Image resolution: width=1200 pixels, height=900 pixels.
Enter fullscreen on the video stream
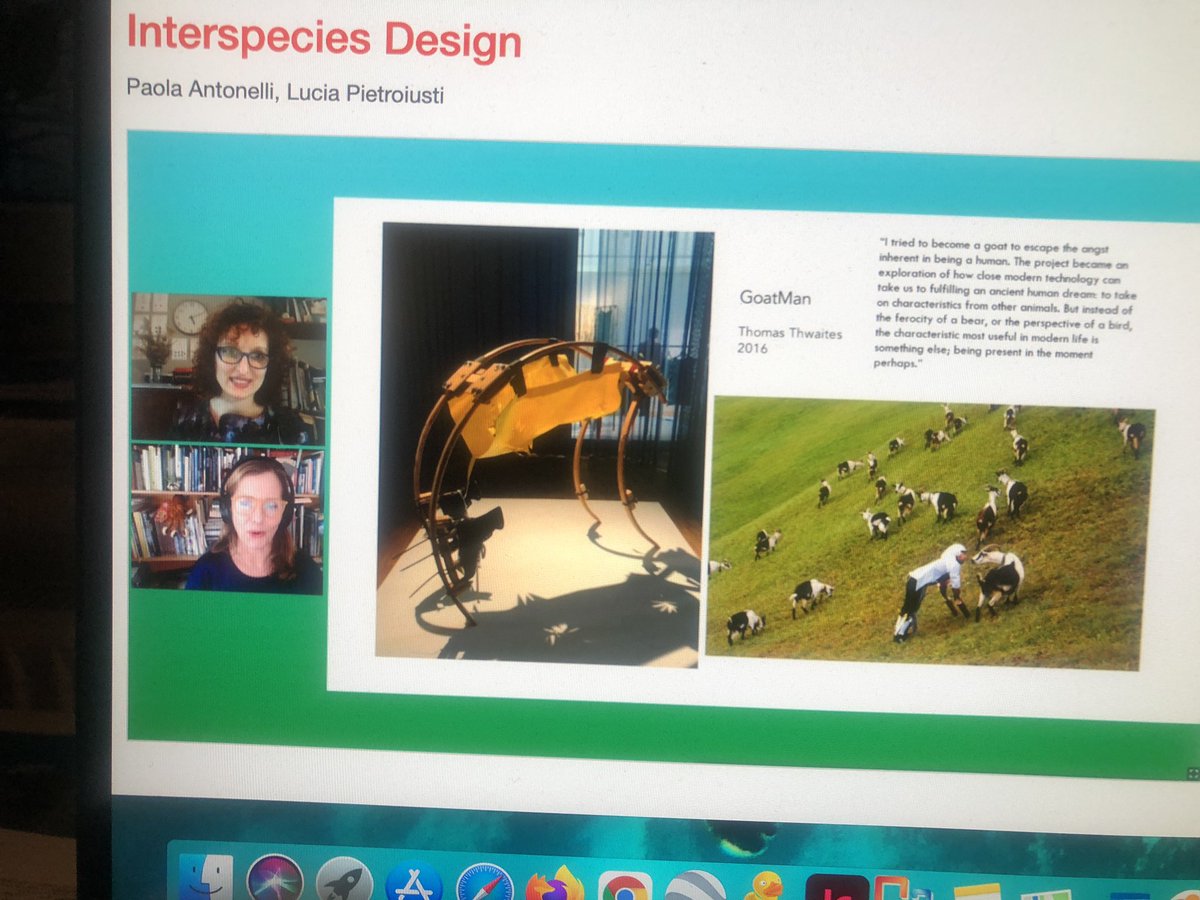[x=1192, y=773]
